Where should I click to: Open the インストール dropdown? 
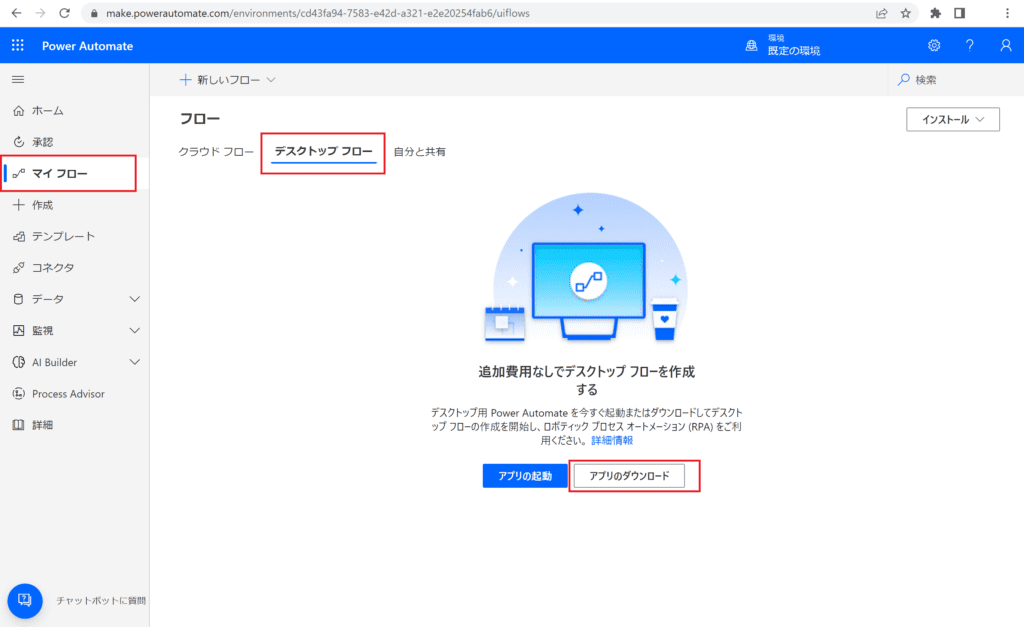952,120
